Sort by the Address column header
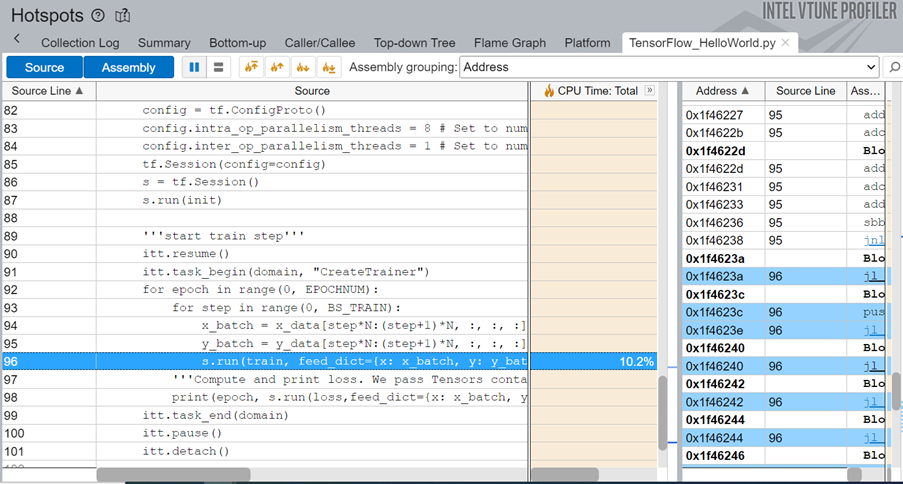Image resolution: width=903 pixels, height=484 pixels. [722, 91]
